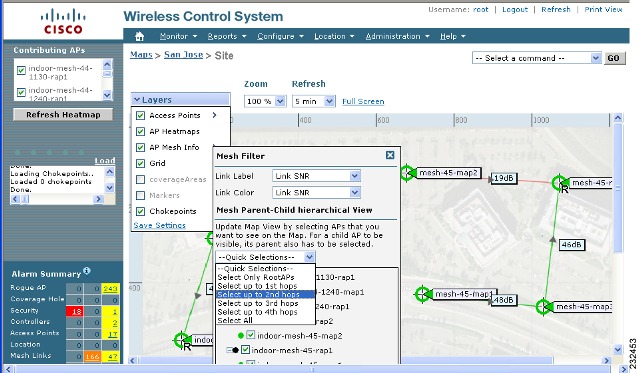Click the Cisco logo
The height and width of the screenshot is (373, 640).
click(63, 22)
